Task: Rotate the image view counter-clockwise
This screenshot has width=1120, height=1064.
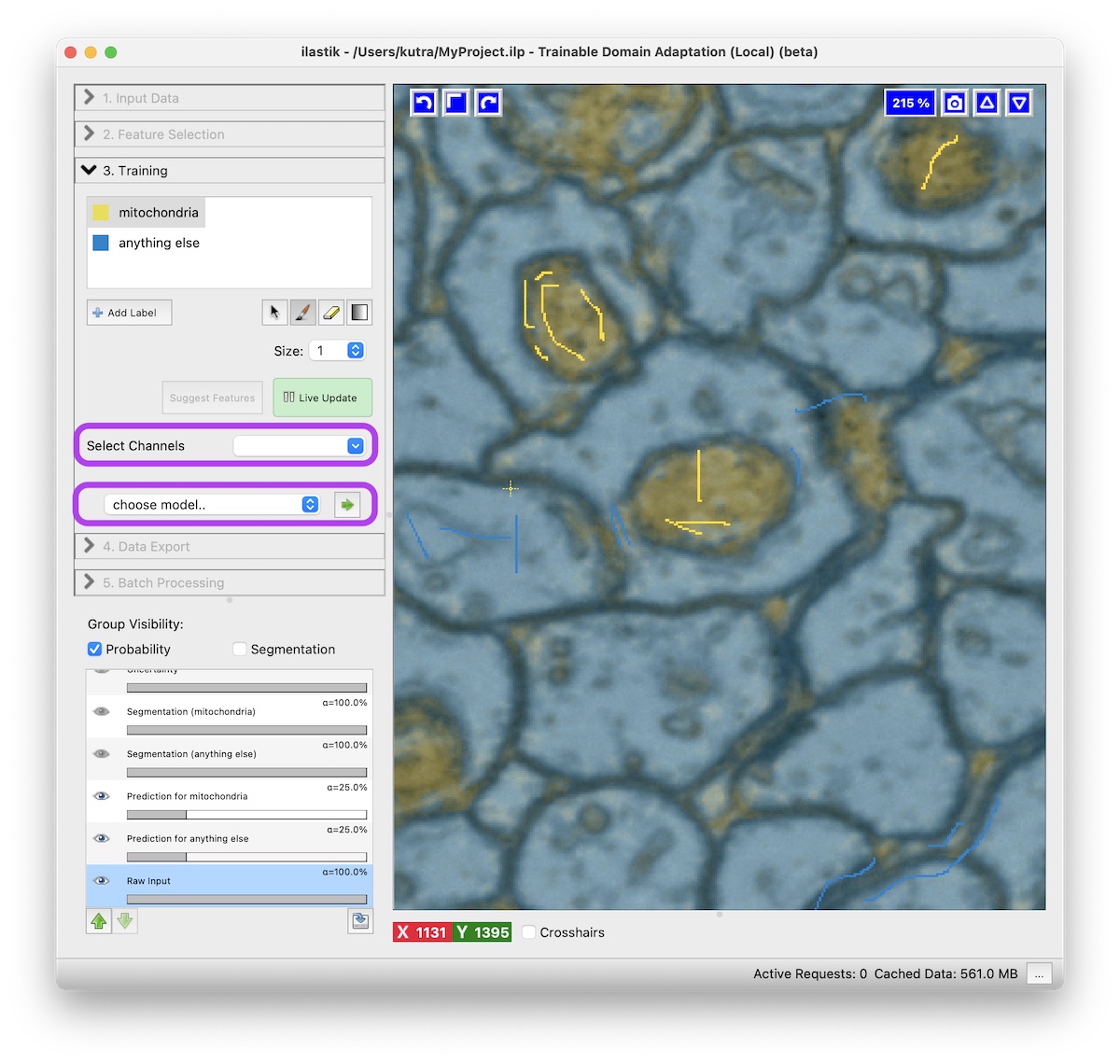Action: point(424,103)
